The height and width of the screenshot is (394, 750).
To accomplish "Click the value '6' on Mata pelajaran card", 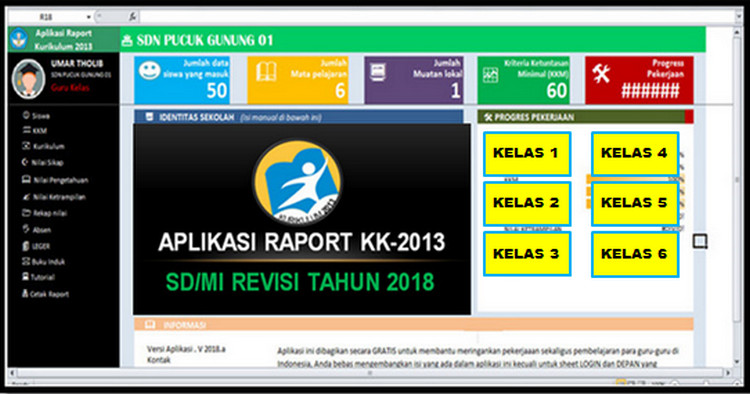I will 340,90.
